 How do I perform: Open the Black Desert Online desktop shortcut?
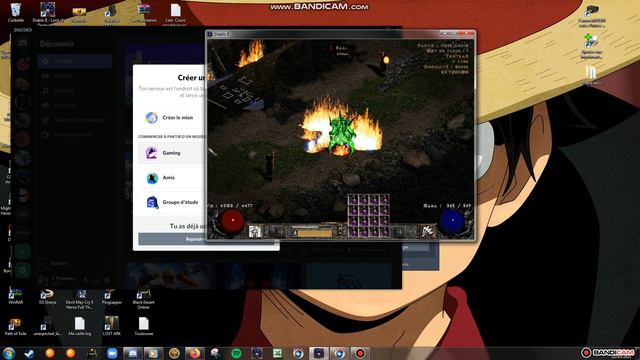coord(143,299)
